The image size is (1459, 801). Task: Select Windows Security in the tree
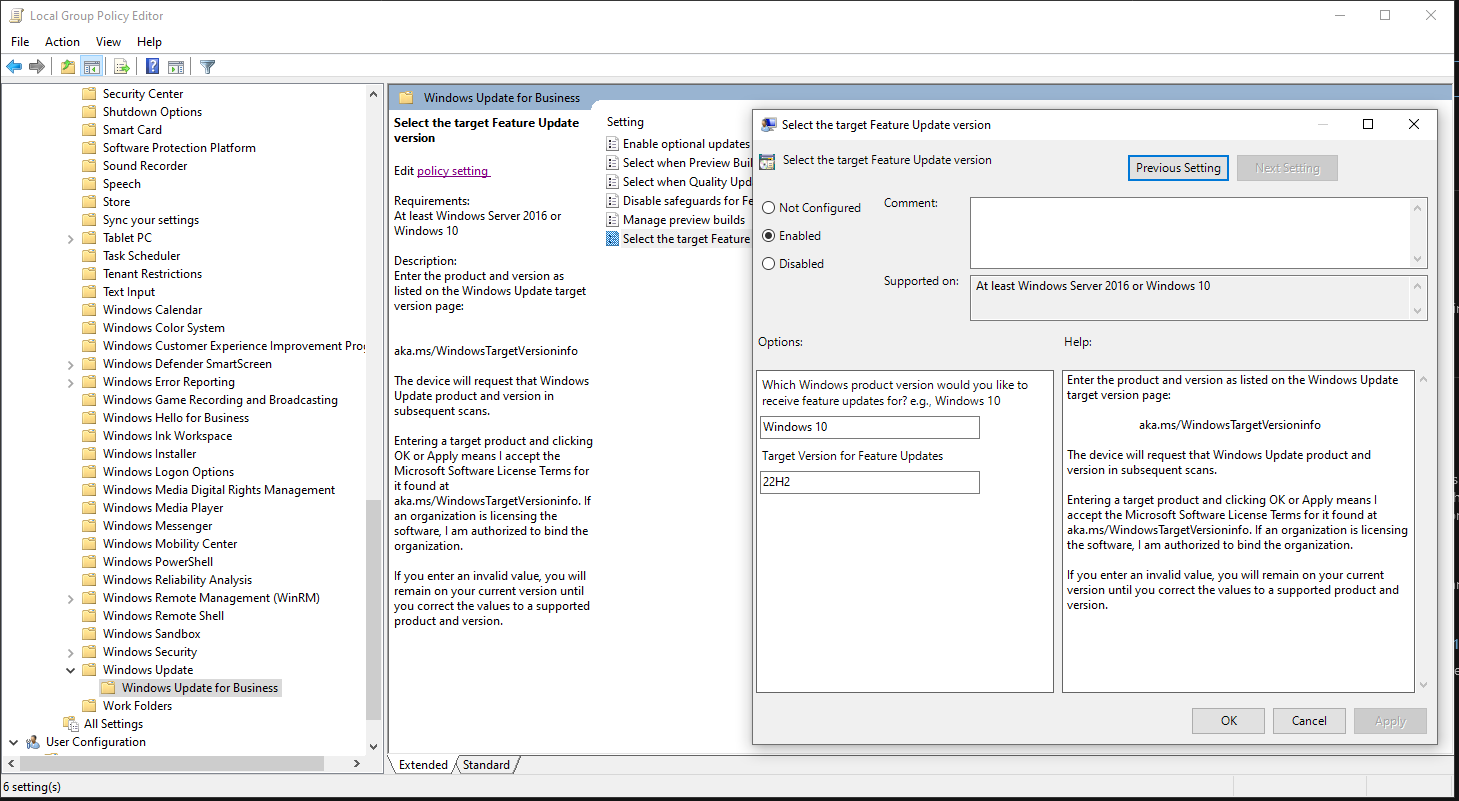point(150,652)
